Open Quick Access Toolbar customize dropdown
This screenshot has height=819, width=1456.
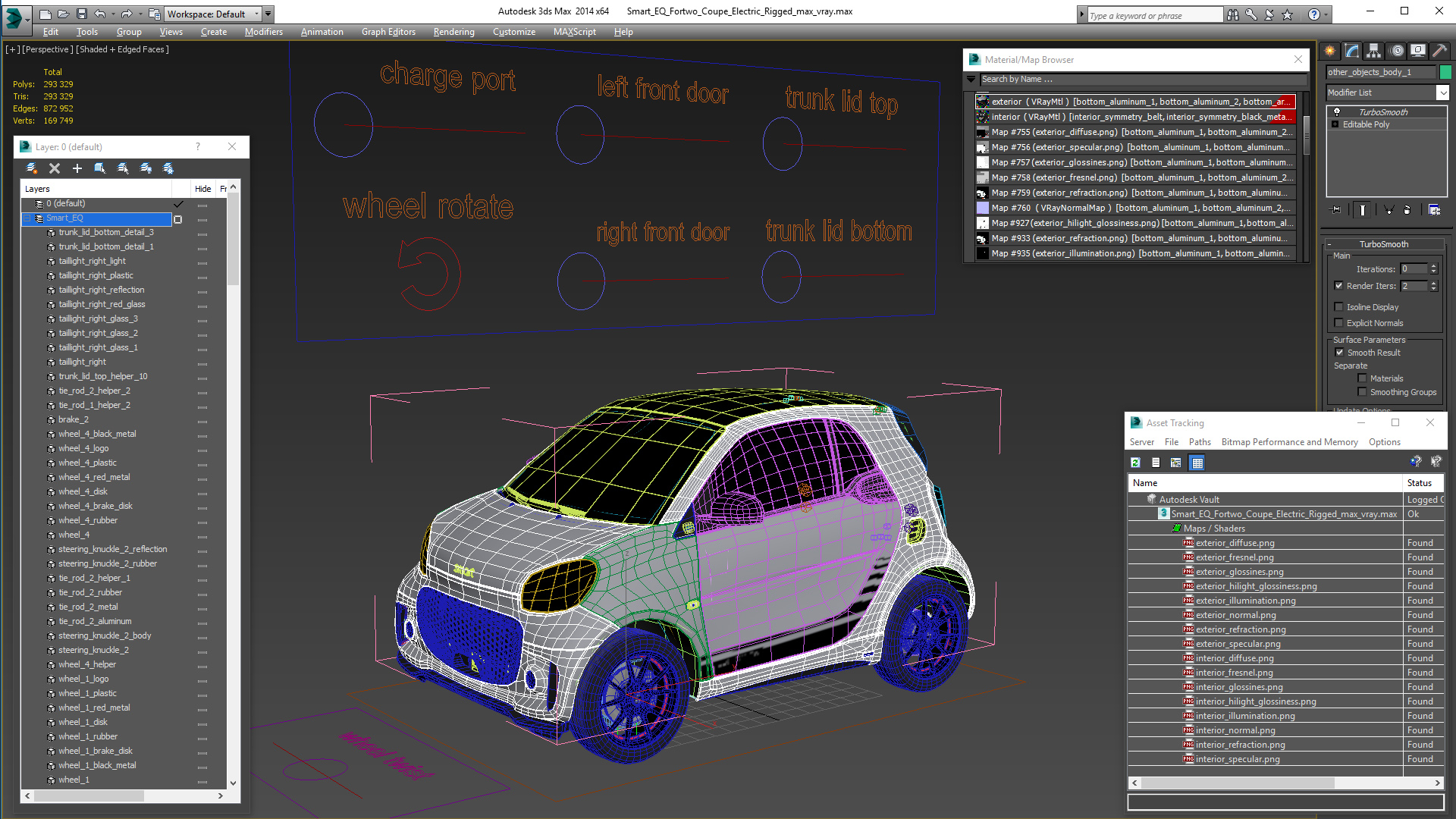click(x=268, y=14)
